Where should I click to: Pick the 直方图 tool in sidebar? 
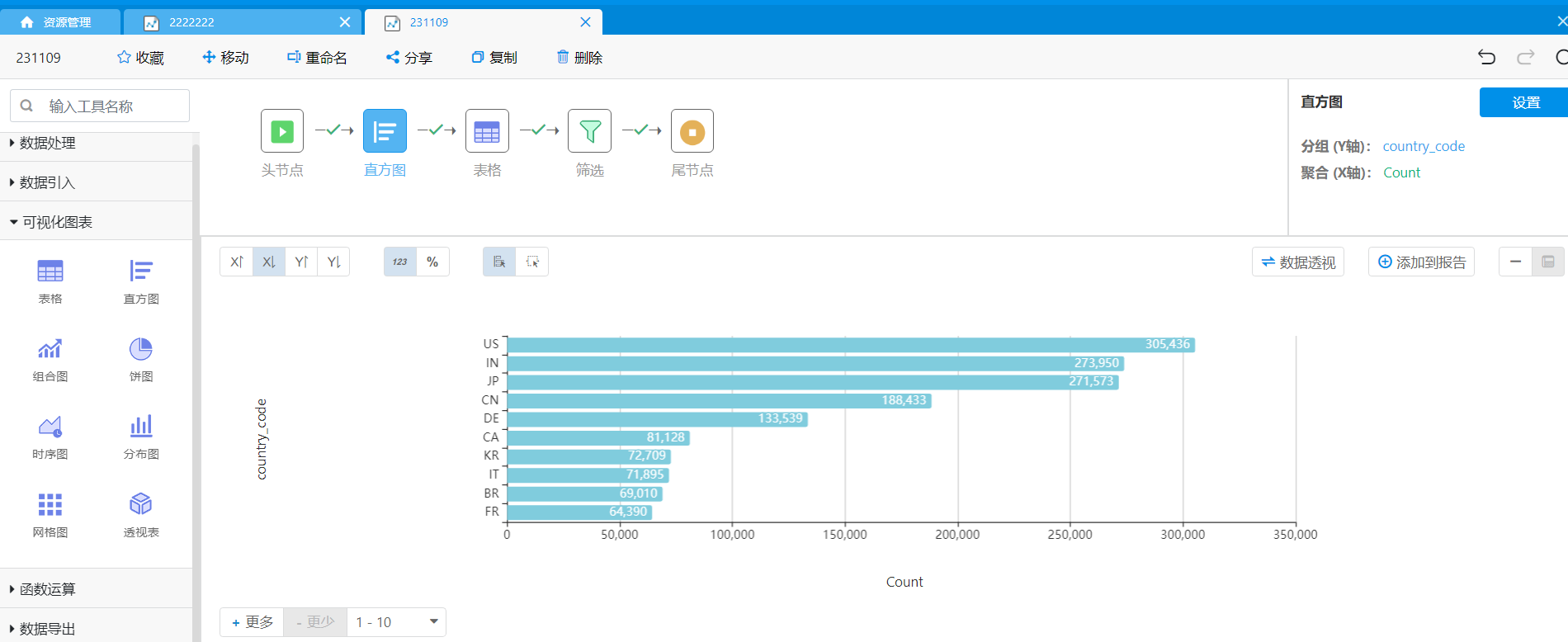(x=141, y=281)
